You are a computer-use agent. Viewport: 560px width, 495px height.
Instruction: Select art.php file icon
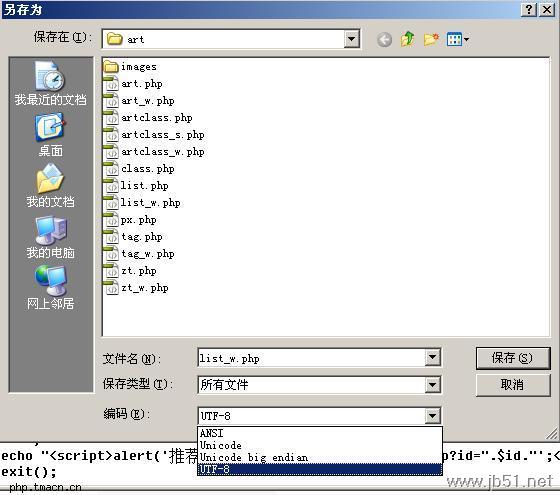tap(111, 84)
